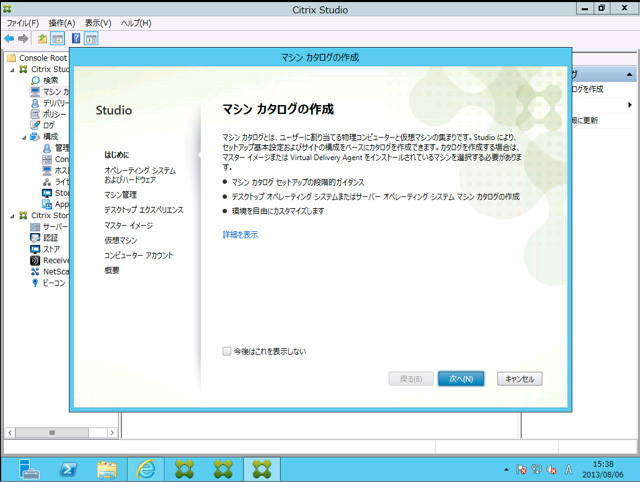Viewport: 640px width, 482px height.
Task: Click the キャンセル button
Action: 520,379
